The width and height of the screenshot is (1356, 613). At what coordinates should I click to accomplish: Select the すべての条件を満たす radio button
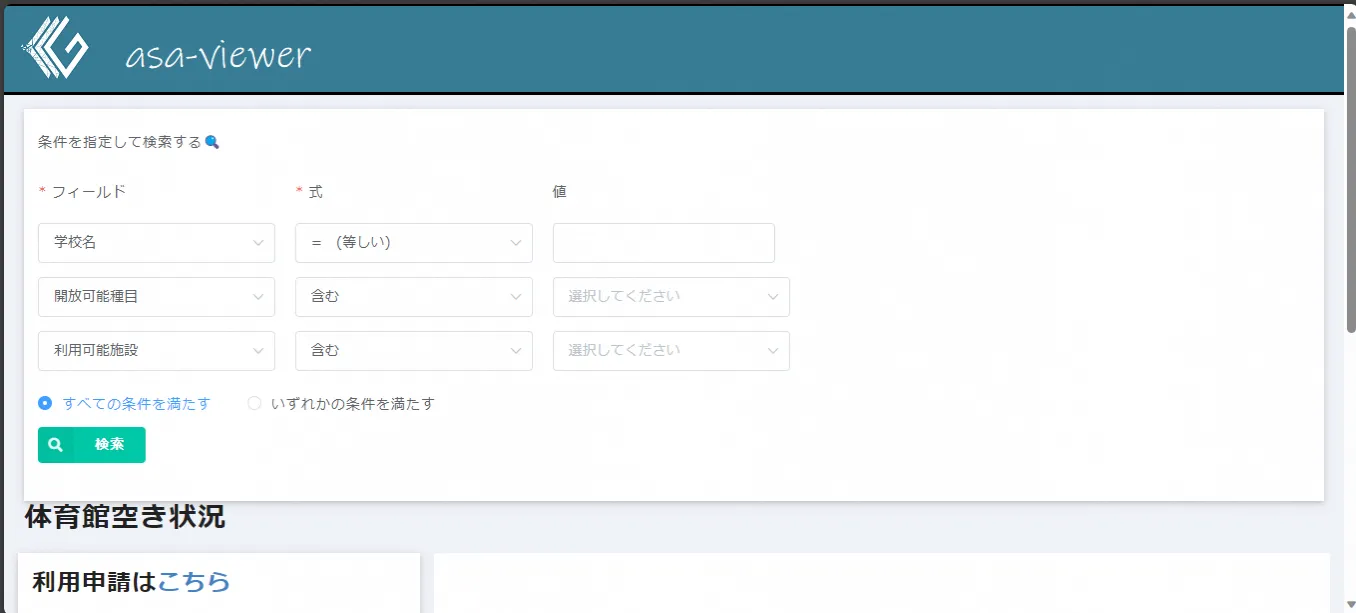(45, 404)
